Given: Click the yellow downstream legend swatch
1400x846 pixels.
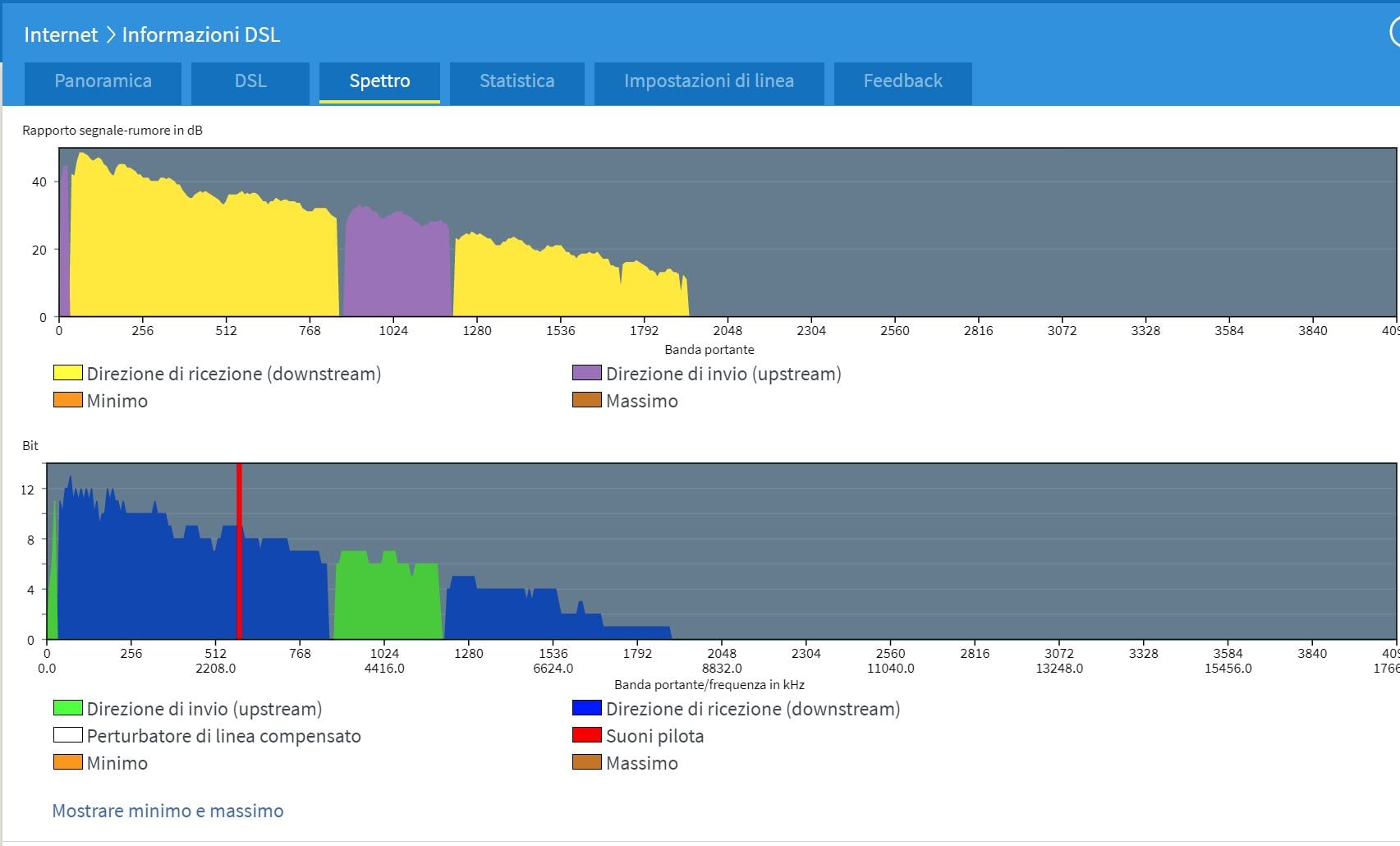Looking at the screenshot, I should point(67,373).
